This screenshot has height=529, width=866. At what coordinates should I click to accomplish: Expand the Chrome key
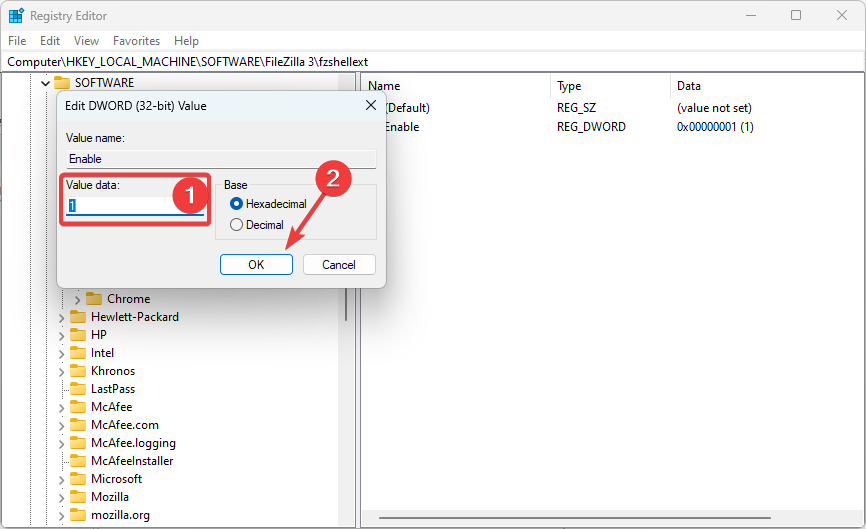[x=77, y=300]
